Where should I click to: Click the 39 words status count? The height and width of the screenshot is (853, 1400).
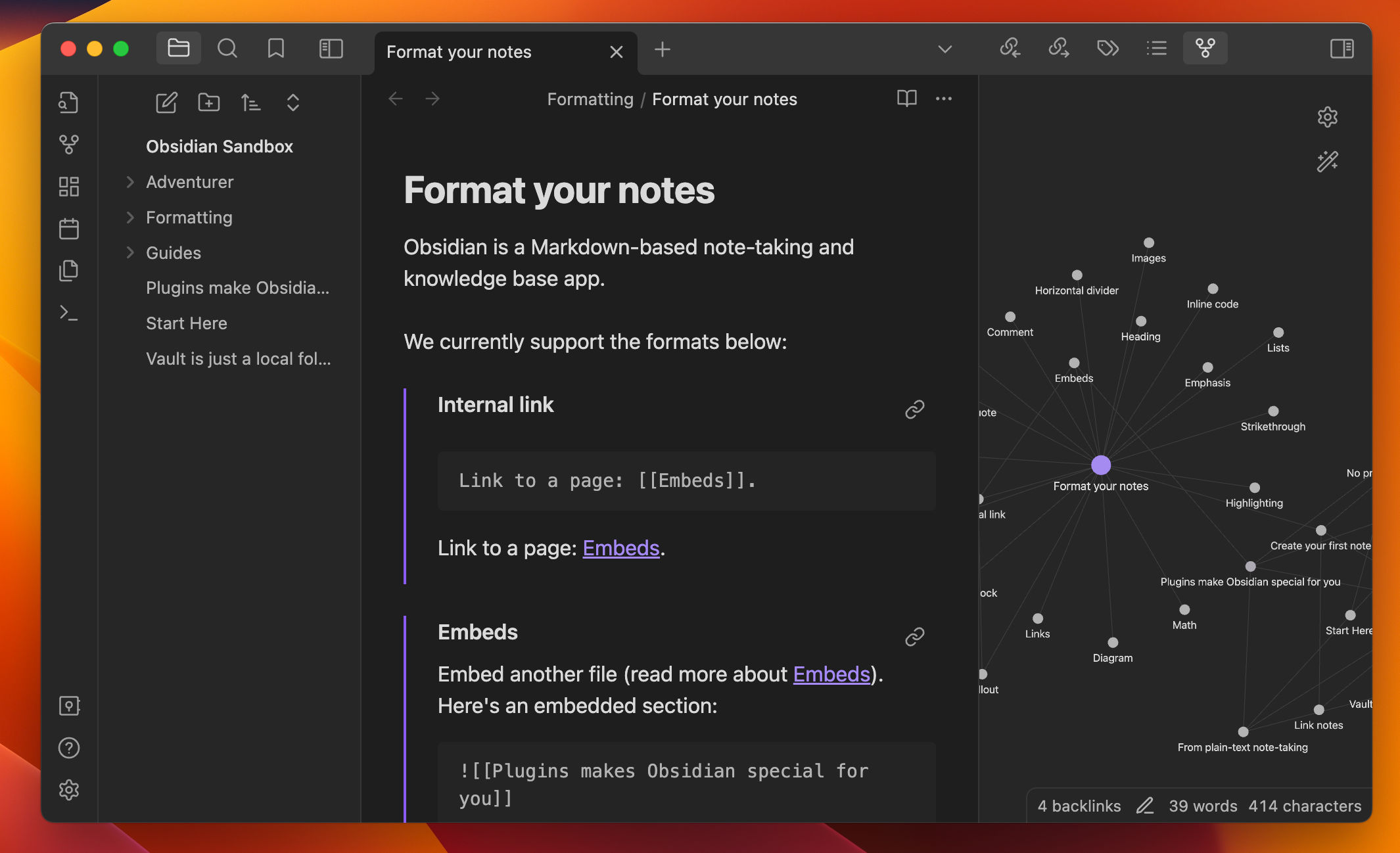(1203, 806)
